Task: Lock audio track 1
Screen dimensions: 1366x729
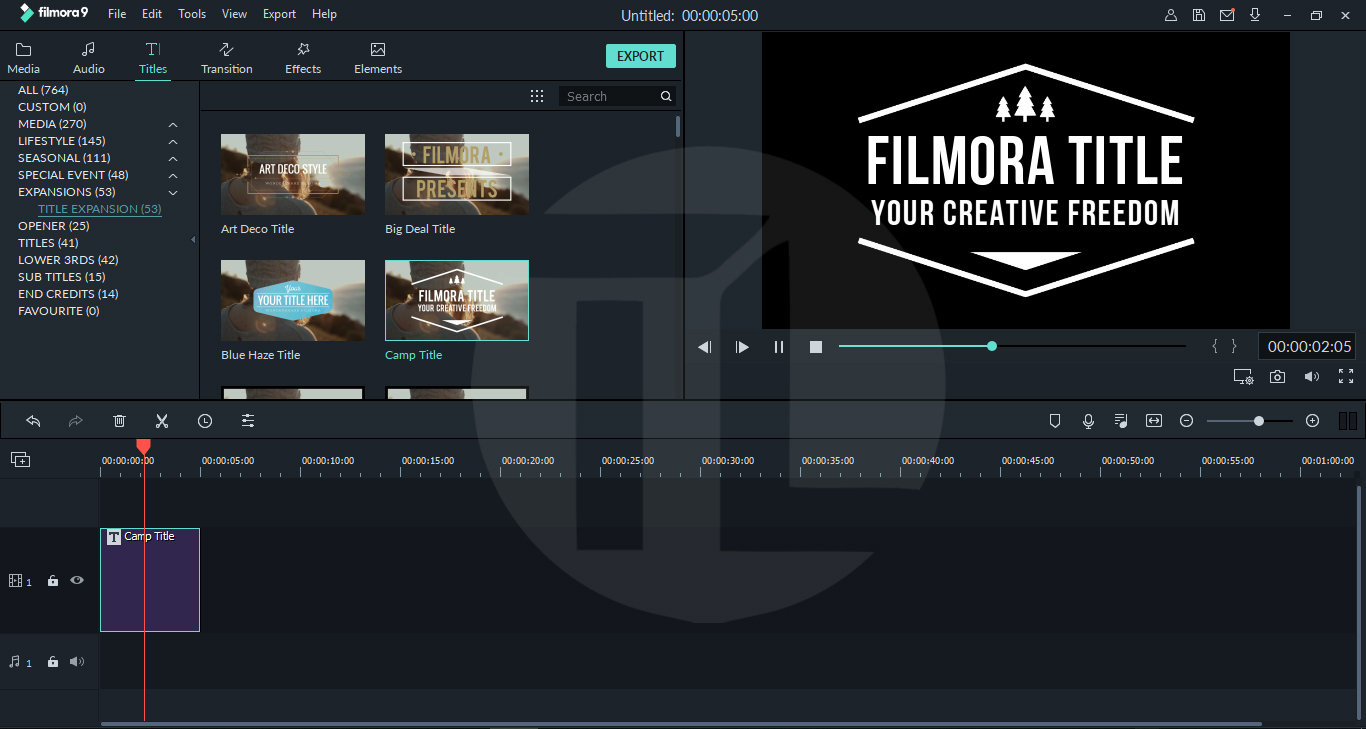Action: pyautogui.click(x=53, y=662)
